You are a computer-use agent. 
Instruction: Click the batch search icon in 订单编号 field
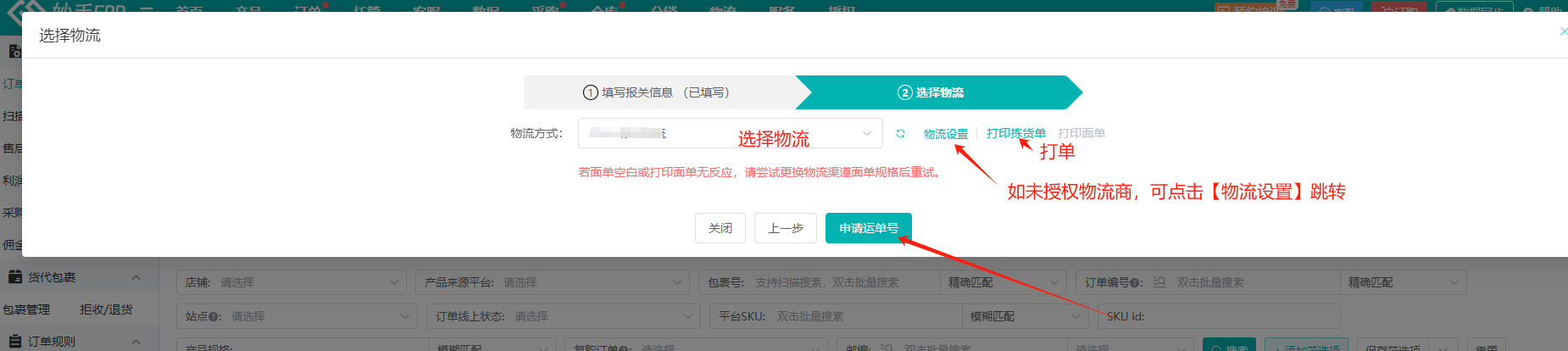pyautogui.click(x=1159, y=282)
